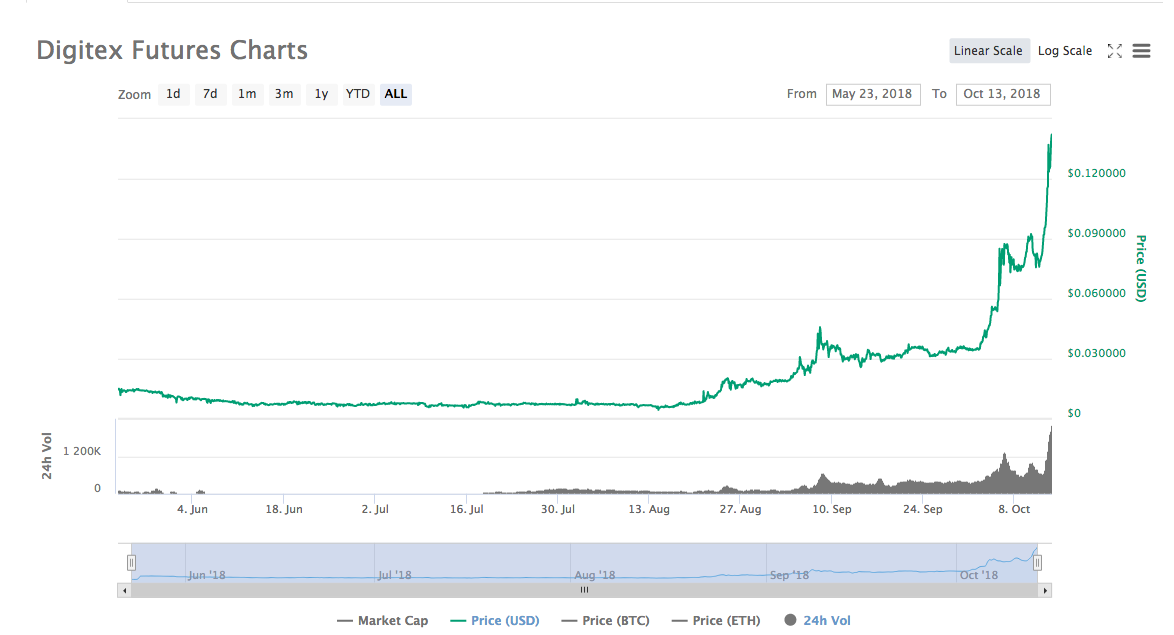The height and width of the screenshot is (635, 1174).
Task: Click the Price (USD) axis title
Action: point(1141,268)
